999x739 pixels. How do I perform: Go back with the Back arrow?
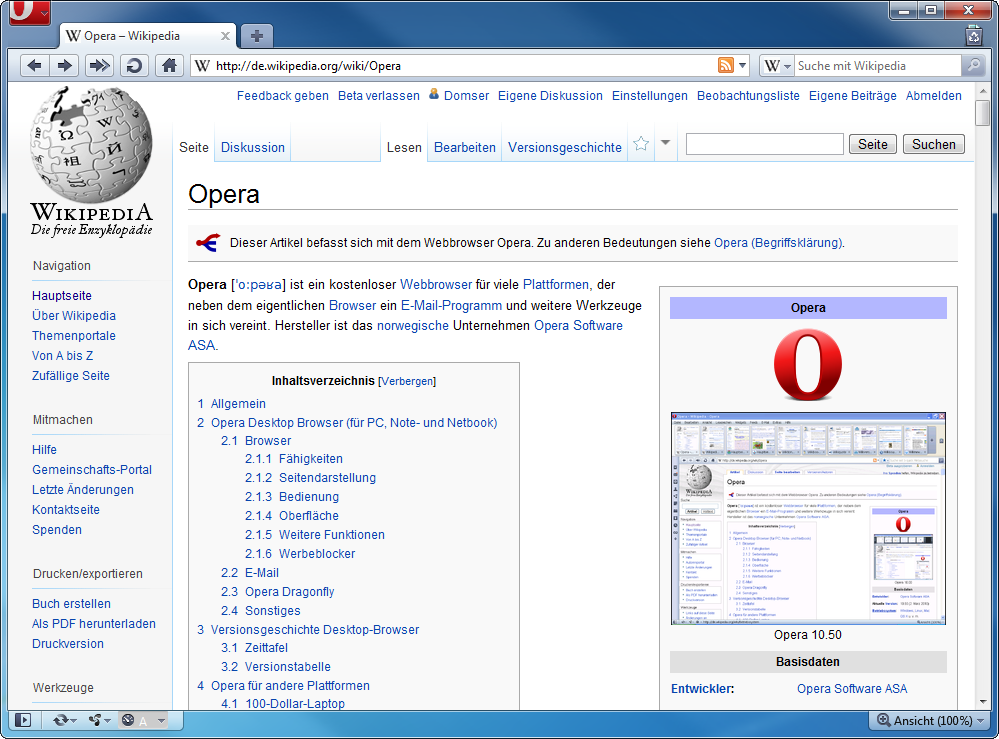(x=35, y=65)
